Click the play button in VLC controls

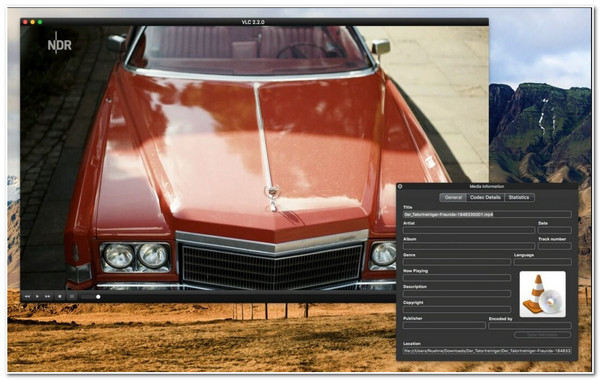(37, 297)
